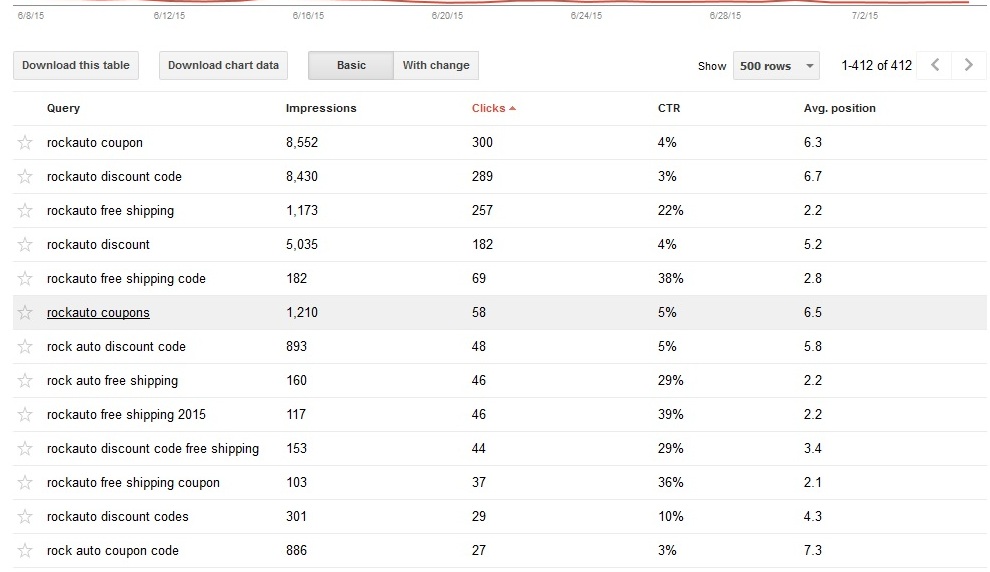Click Download chart data button
This screenshot has height=572, width=990.
(223, 66)
